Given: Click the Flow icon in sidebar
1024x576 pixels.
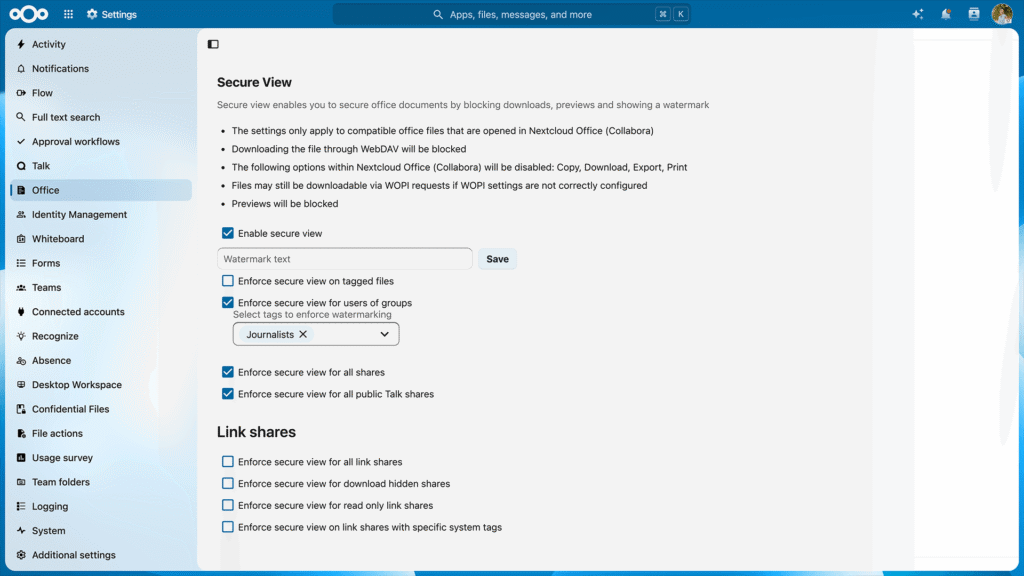Looking at the screenshot, I should pos(21,93).
